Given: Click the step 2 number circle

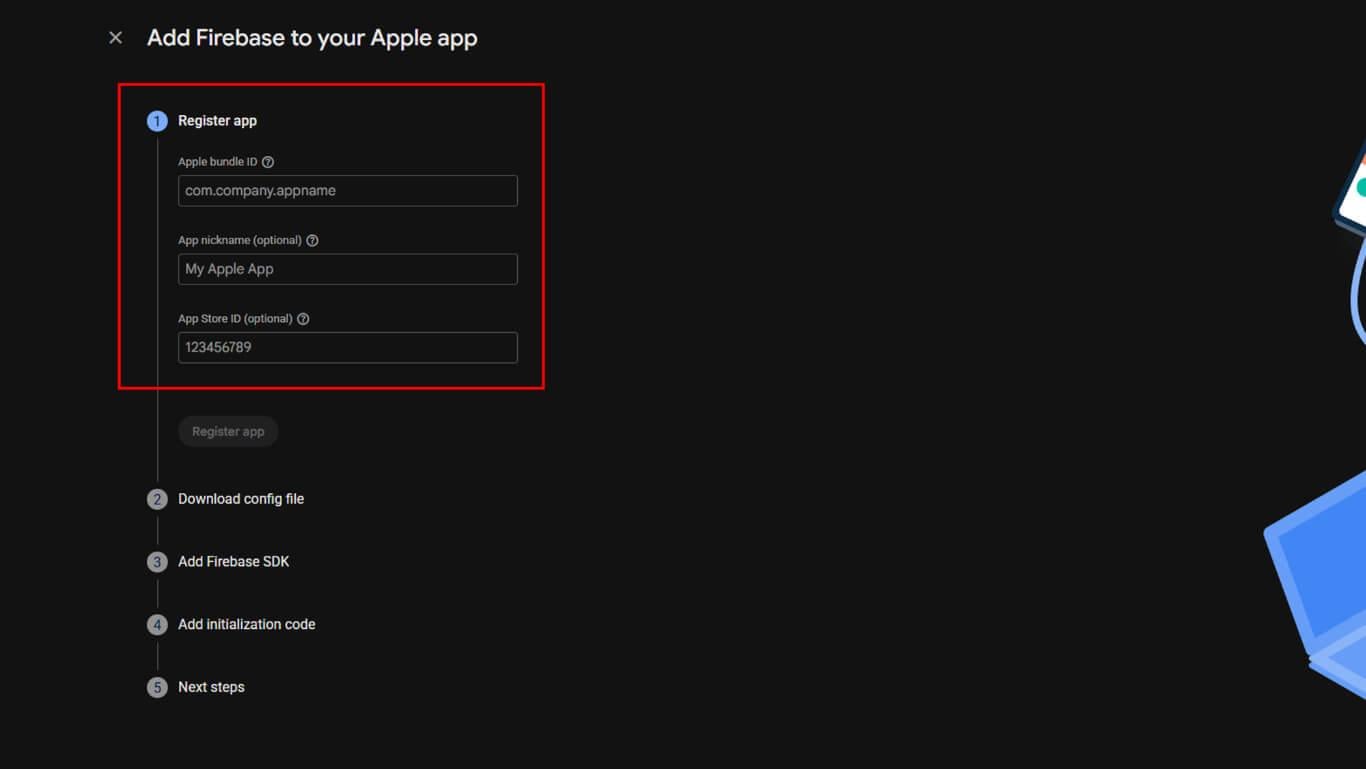Looking at the screenshot, I should coord(157,499).
